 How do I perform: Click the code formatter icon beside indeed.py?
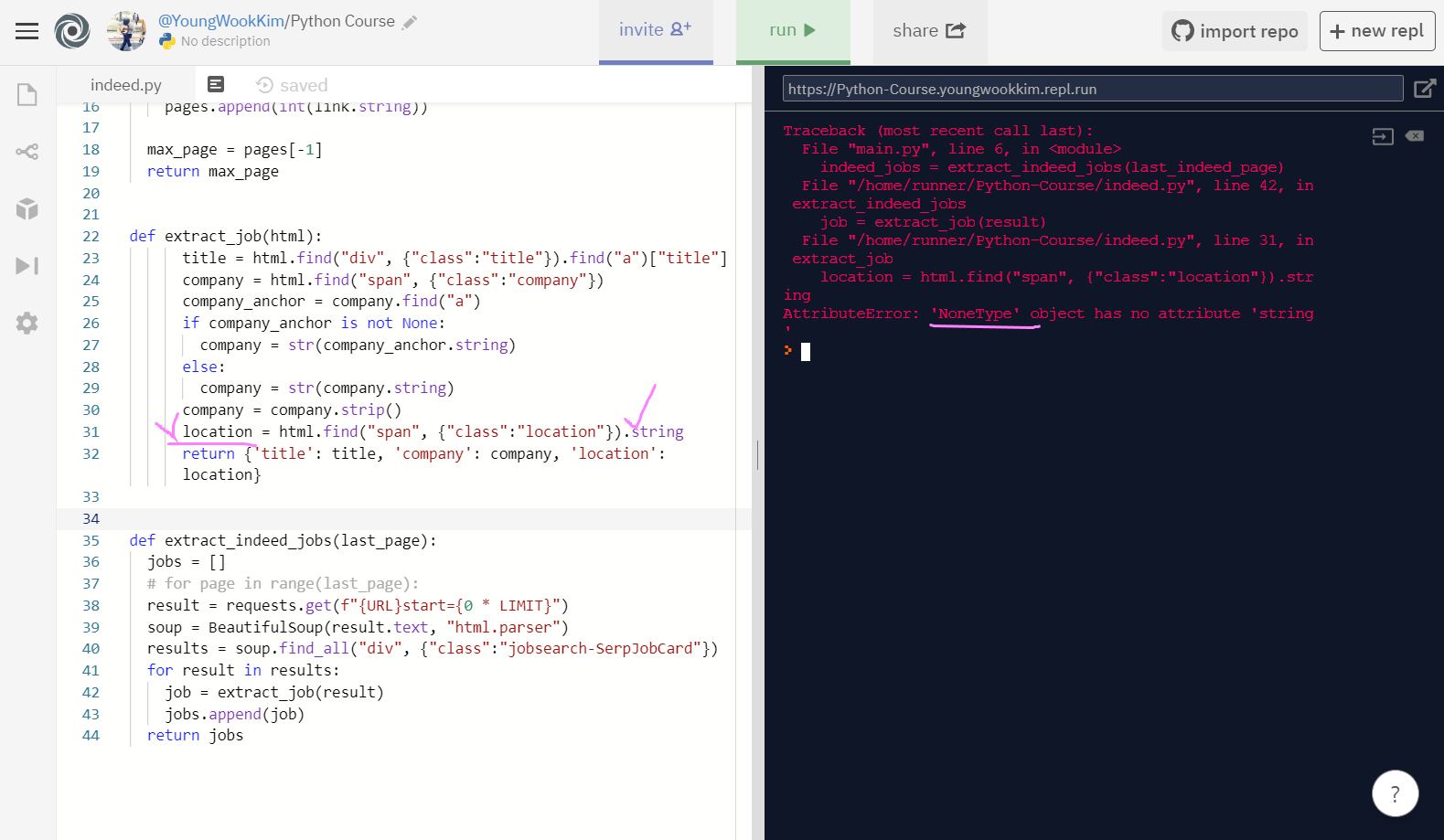pos(216,84)
